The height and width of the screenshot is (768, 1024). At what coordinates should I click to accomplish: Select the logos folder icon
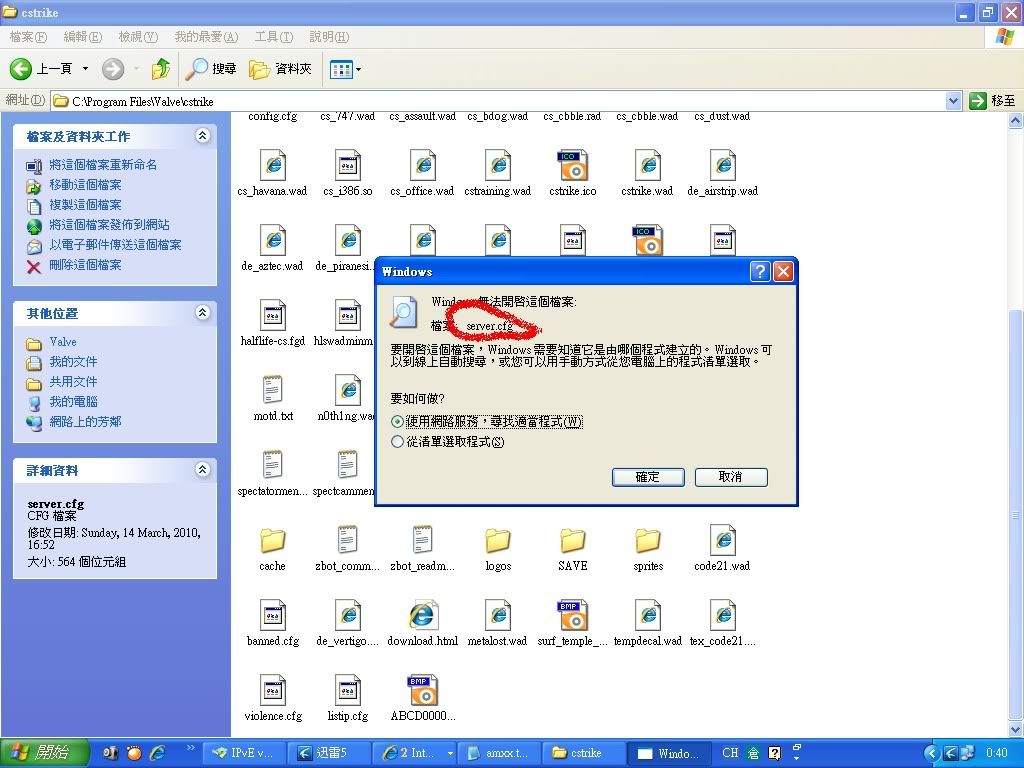coord(498,540)
